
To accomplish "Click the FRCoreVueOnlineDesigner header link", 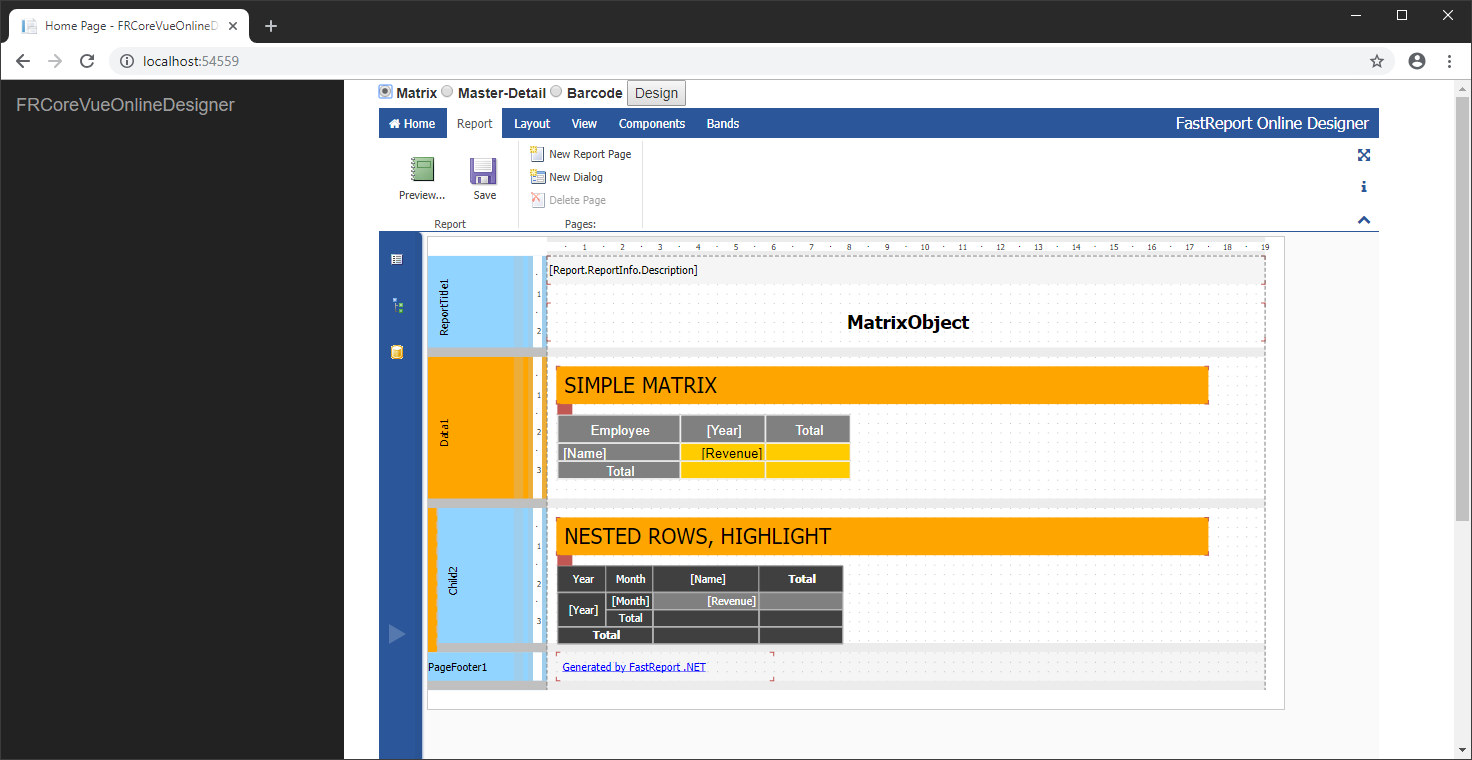I will 125,105.
